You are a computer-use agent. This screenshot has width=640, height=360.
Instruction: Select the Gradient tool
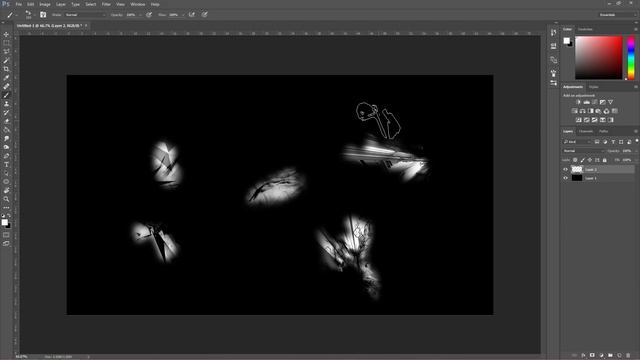pyautogui.click(x=6, y=130)
